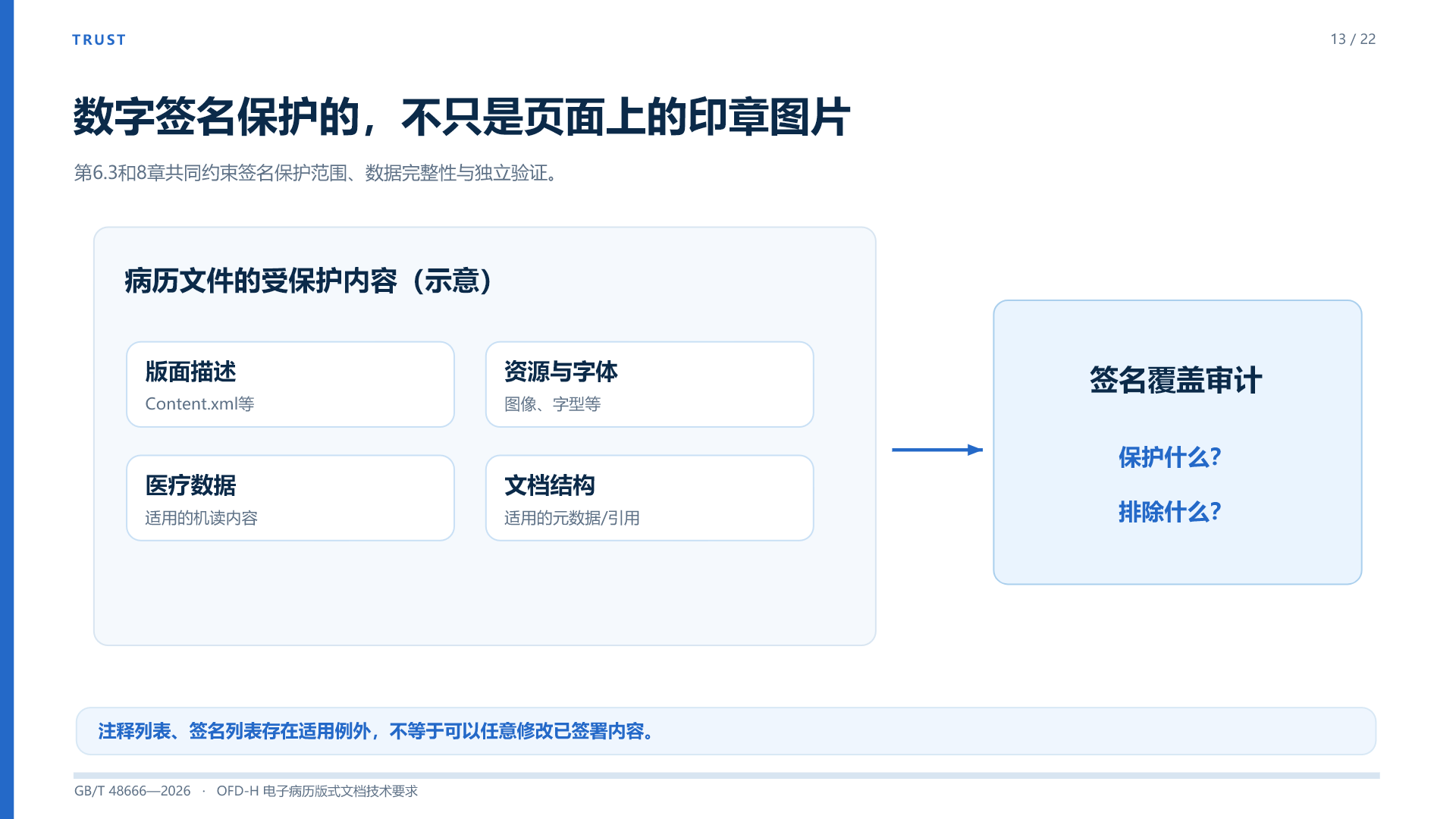Select the 版面描述 card
1456x819 pixels.
(290, 384)
